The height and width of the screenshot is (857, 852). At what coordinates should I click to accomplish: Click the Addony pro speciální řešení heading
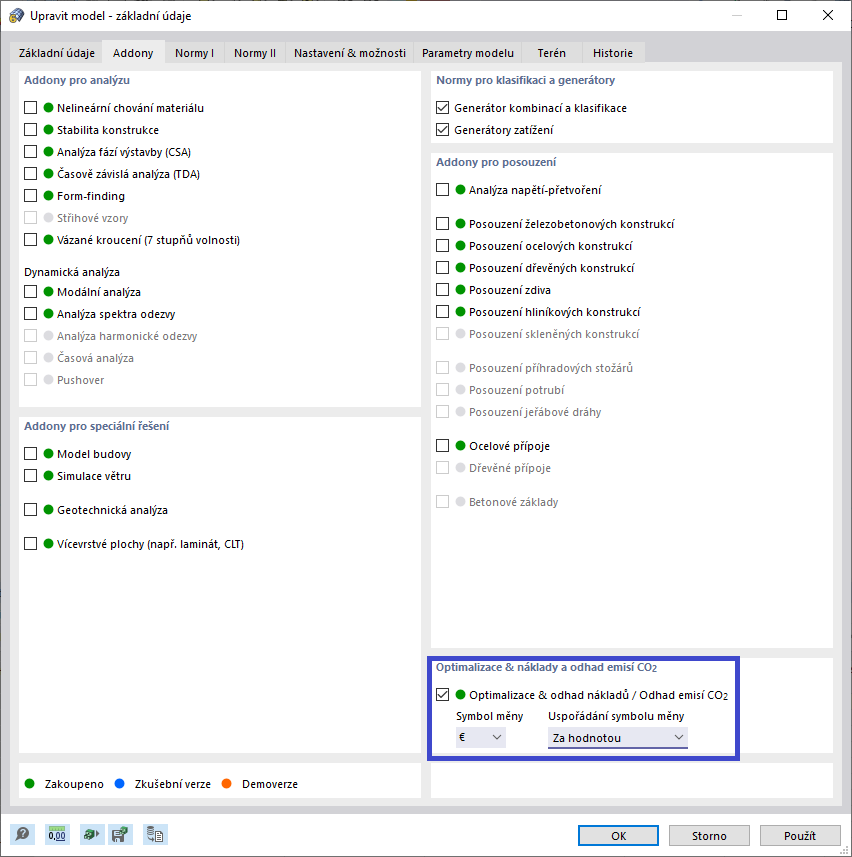click(x=96, y=426)
